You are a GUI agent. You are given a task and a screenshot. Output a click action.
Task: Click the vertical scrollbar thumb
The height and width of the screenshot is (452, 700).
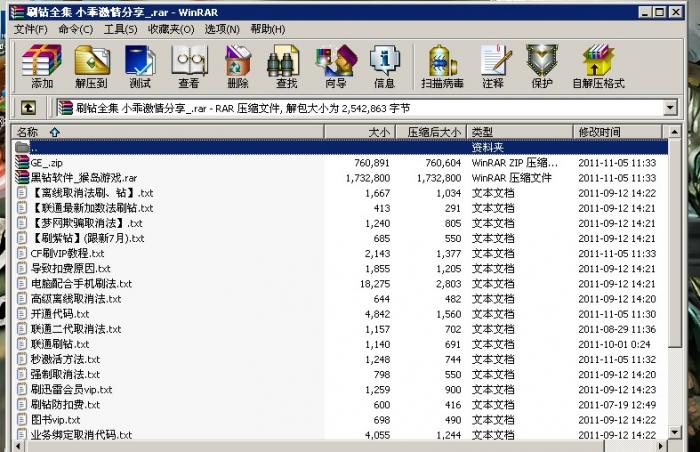pos(675,243)
